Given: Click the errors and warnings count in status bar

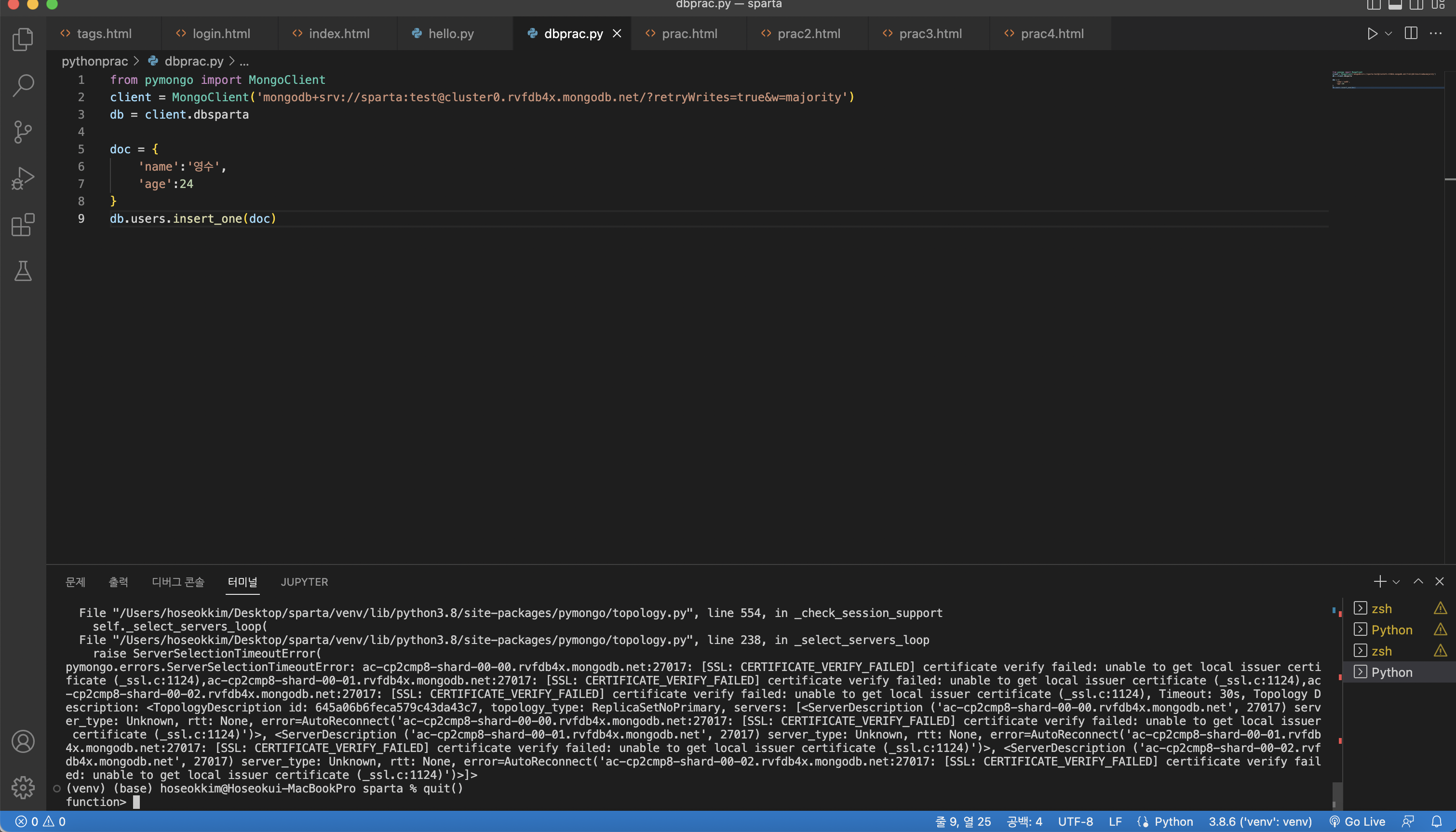Looking at the screenshot, I should coord(40,822).
